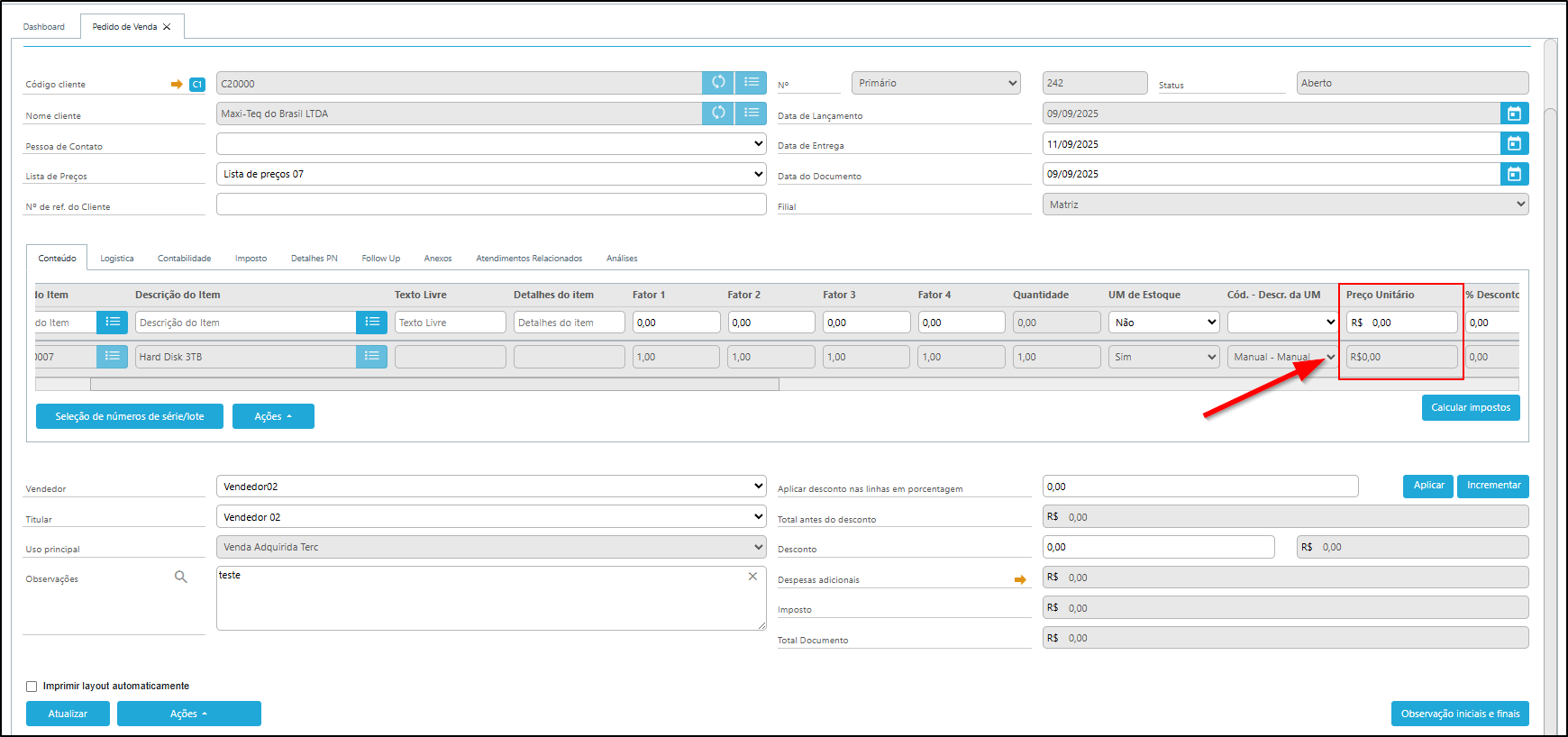Open the Pessoa de Contato dropdown
1568x737 pixels.
click(491, 144)
